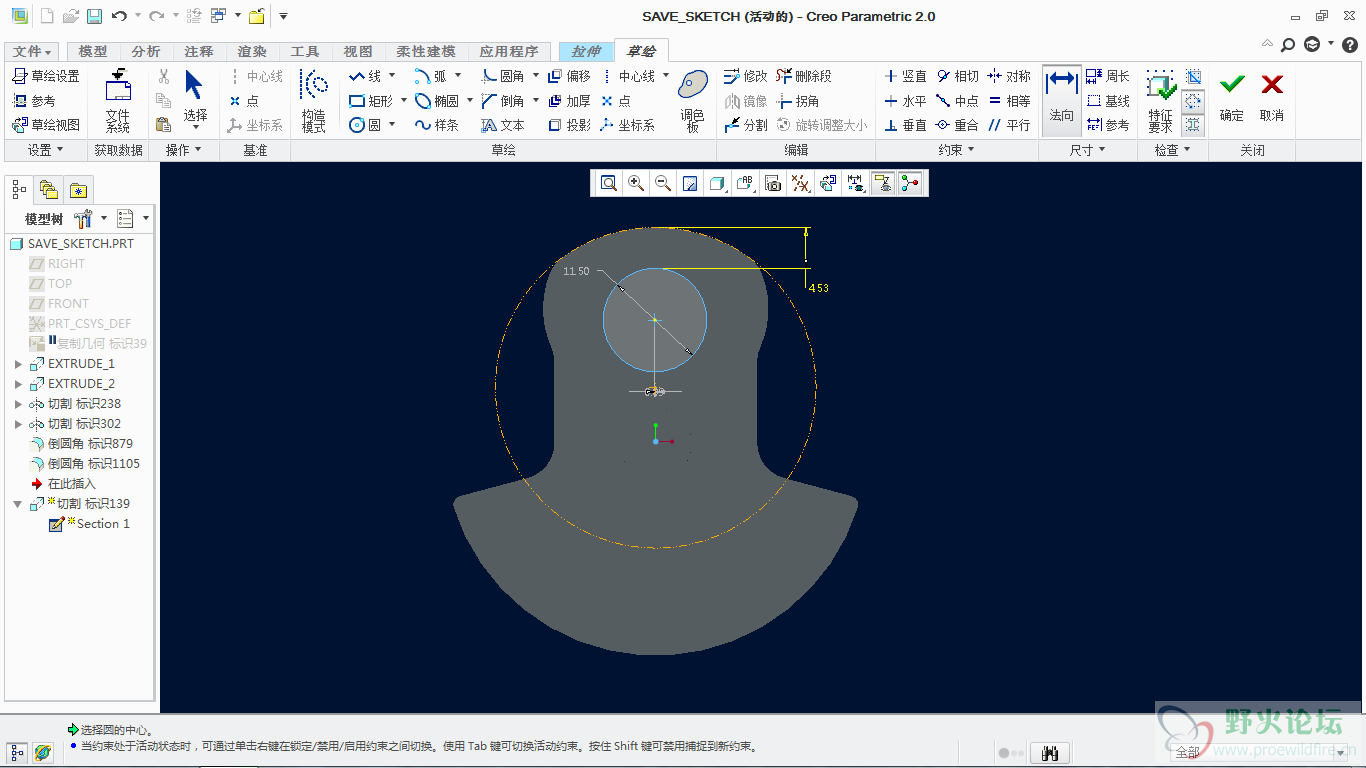This screenshot has height=768, width=1366.
Task: Click the 周长 (Perimeter) dimension tool
Action: [x=1108, y=76]
